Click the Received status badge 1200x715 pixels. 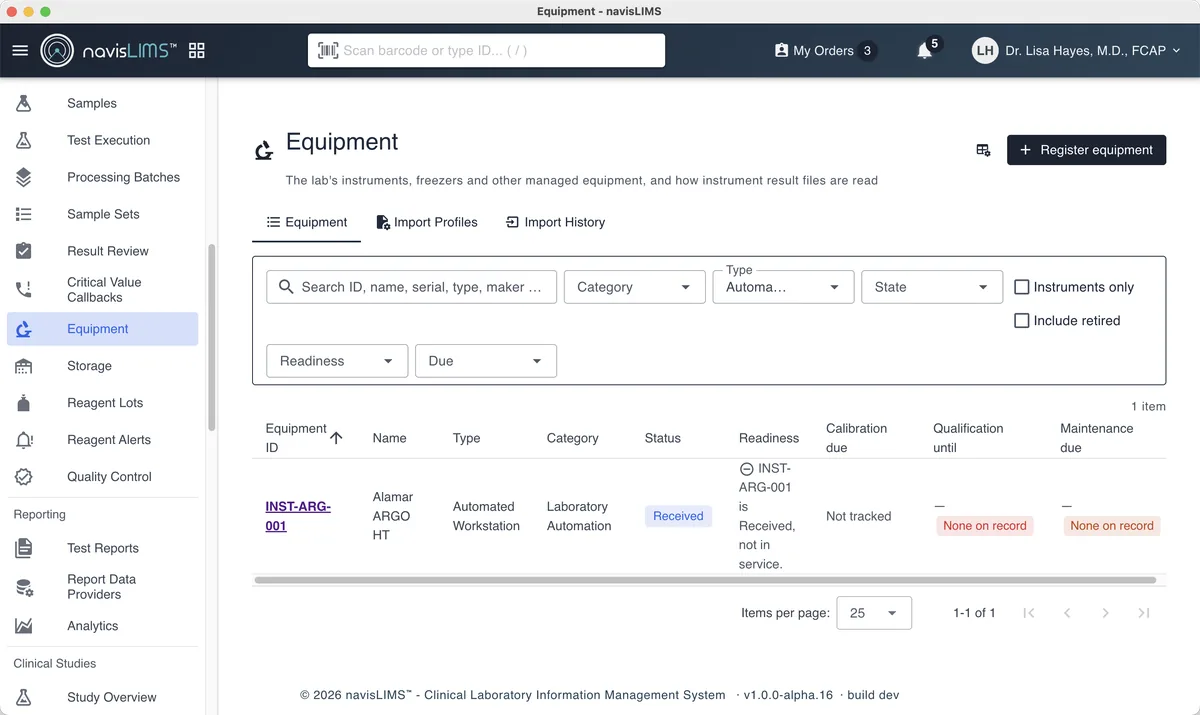coord(678,516)
